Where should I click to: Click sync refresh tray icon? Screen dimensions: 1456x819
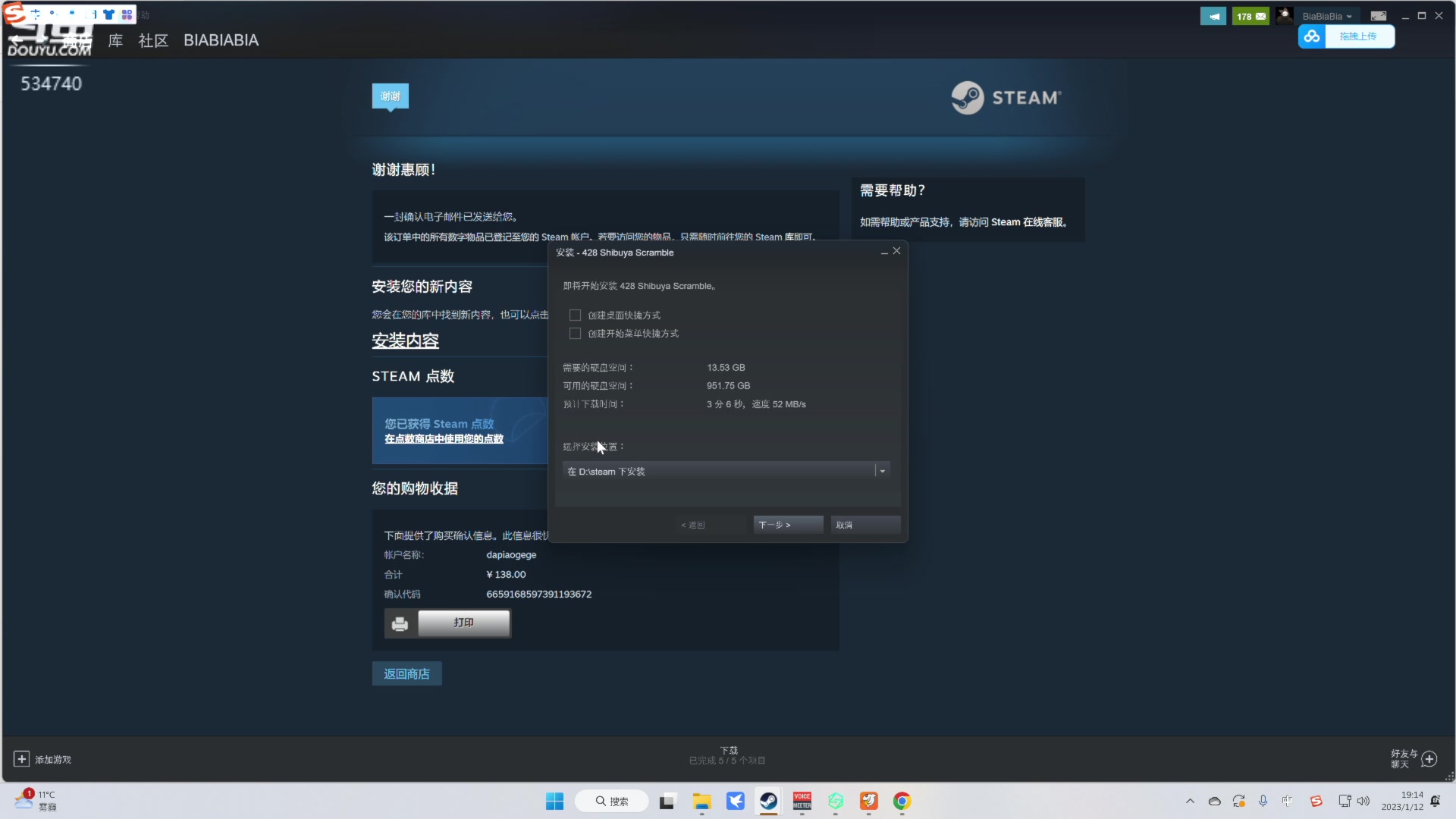pos(1239,802)
